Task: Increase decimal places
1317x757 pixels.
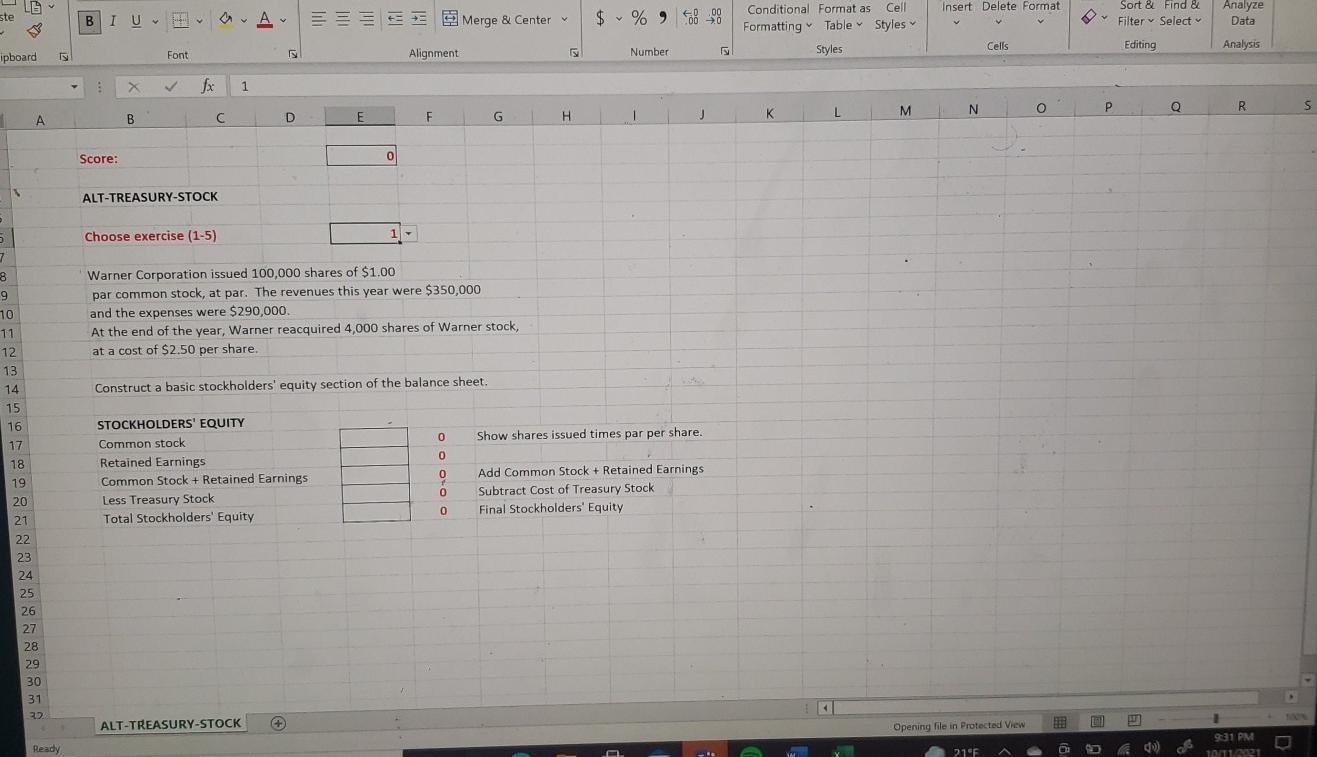Action: [x=691, y=18]
